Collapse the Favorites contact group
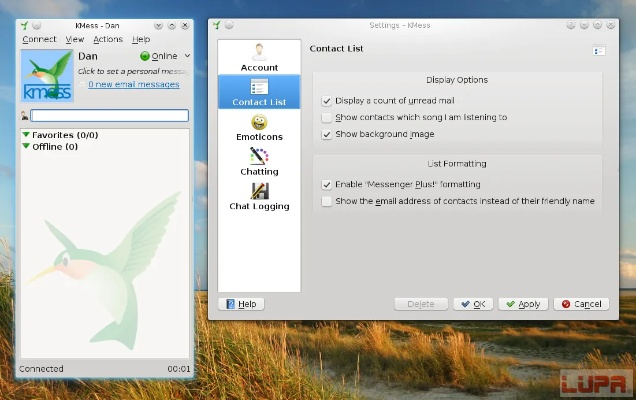This screenshot has height=400, width=636. [26, 135]
